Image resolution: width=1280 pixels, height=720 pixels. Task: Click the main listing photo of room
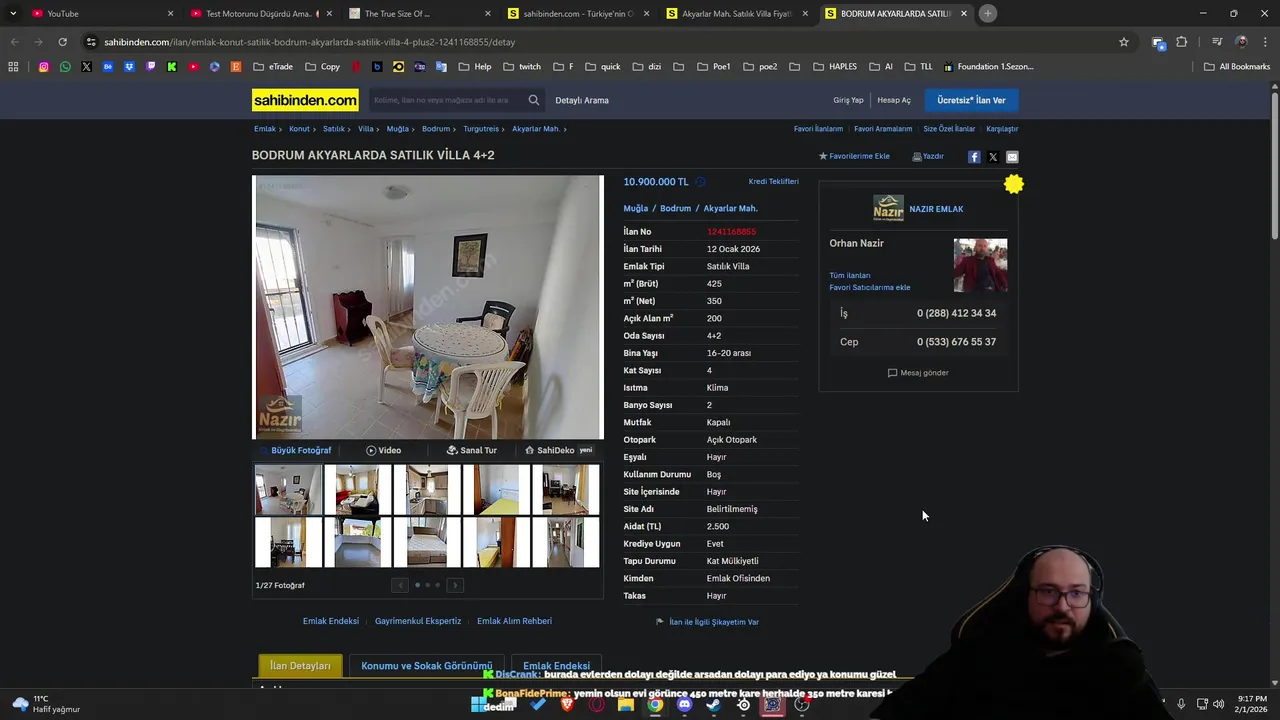pos(428,307)
